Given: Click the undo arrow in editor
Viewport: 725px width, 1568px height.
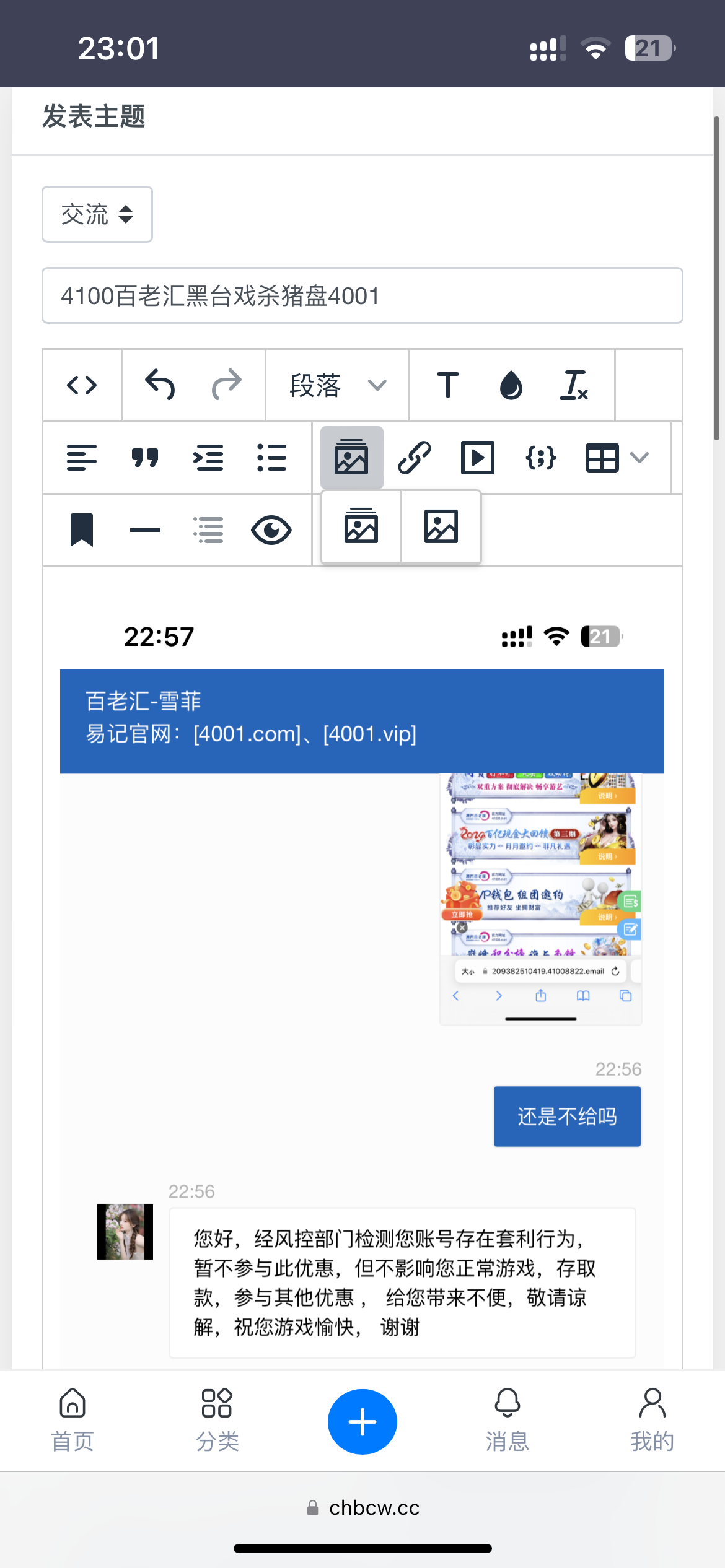Looking at the screenshot, I should 160,385.
